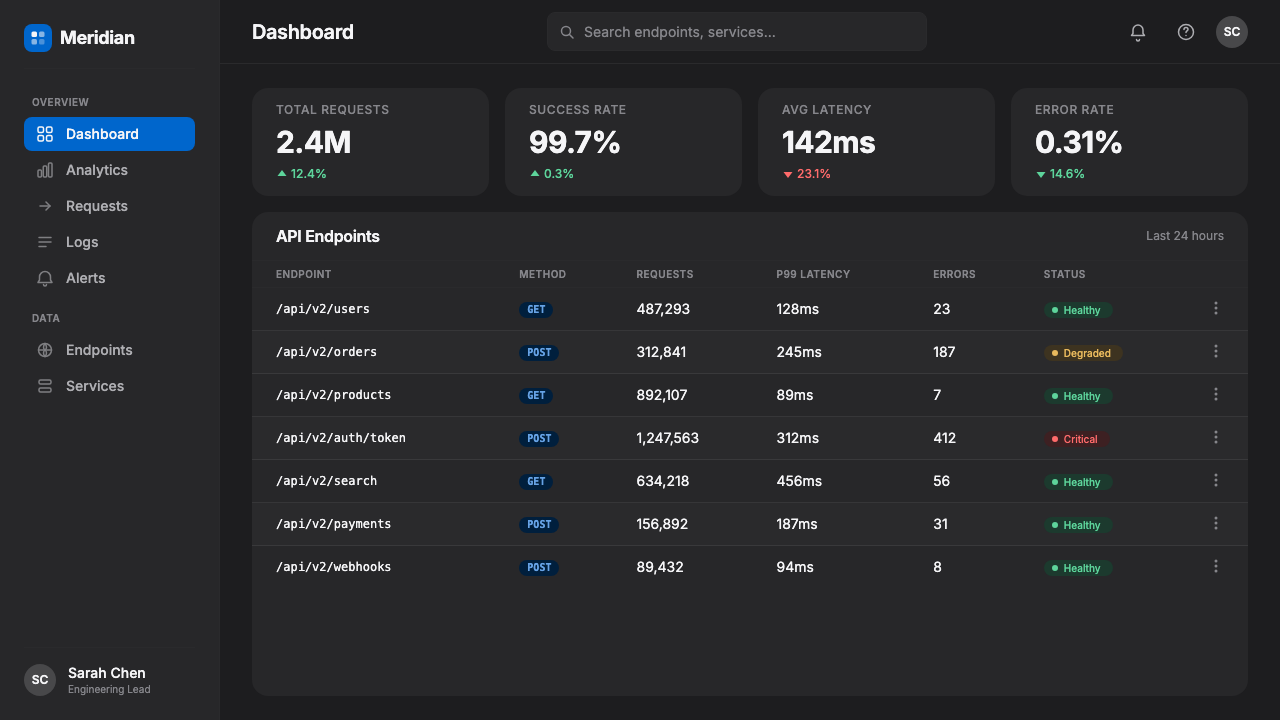Screen dimensions: 1280x720
Task: Open row menu for /api/v2/users
Action: click(1216, 309)
